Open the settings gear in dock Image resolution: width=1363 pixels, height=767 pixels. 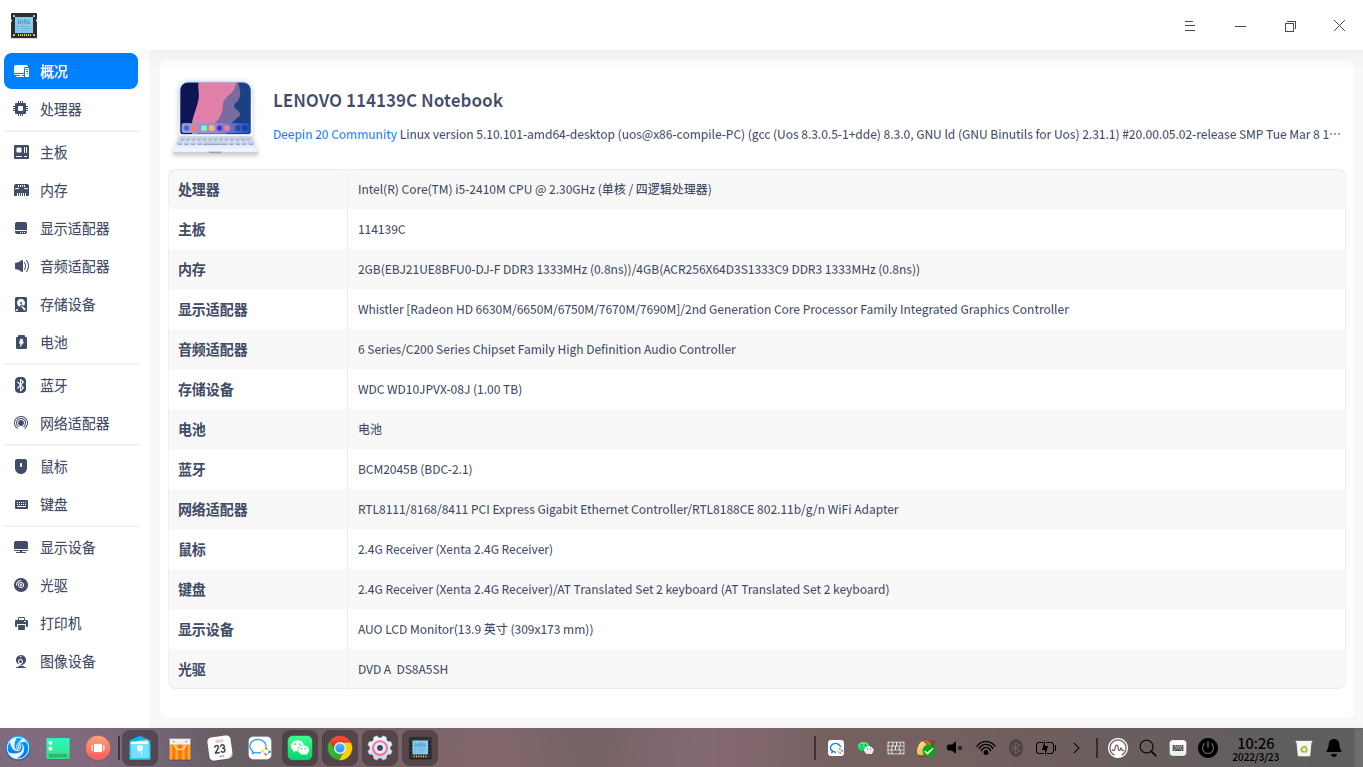click(380, 747)
